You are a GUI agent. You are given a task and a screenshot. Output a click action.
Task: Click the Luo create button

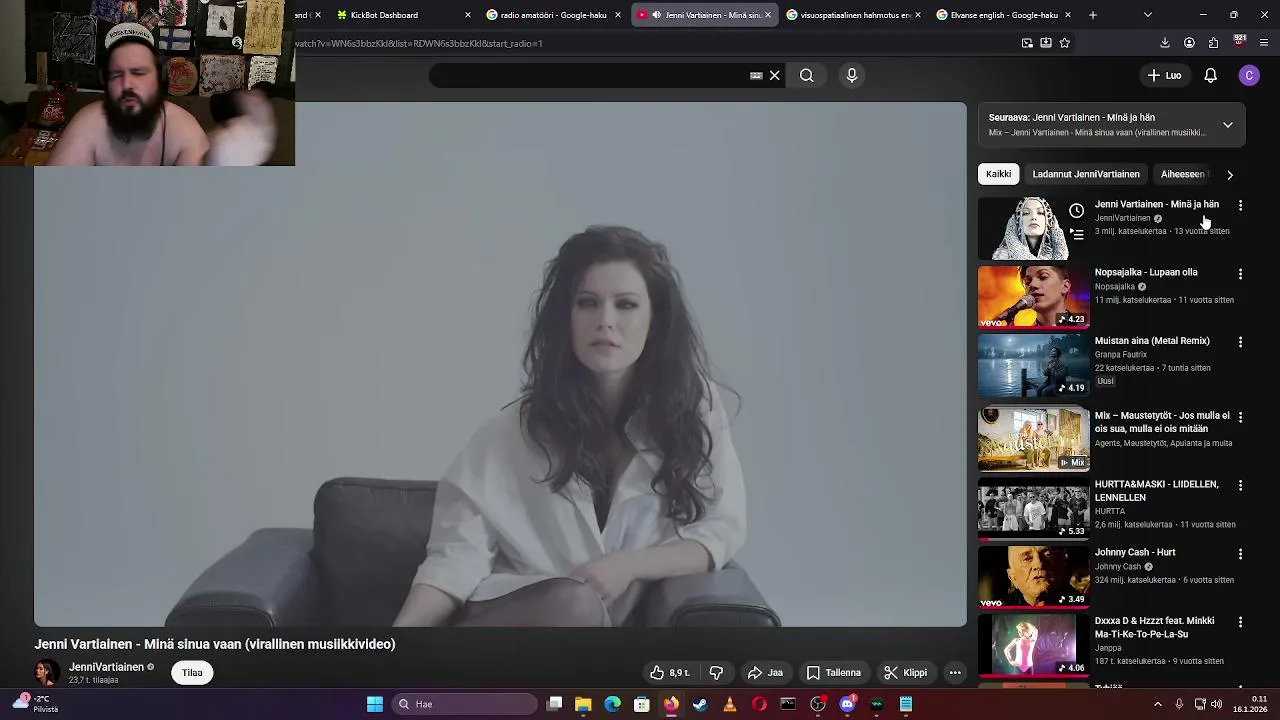pyautogui.click(x=1164, y=75)
